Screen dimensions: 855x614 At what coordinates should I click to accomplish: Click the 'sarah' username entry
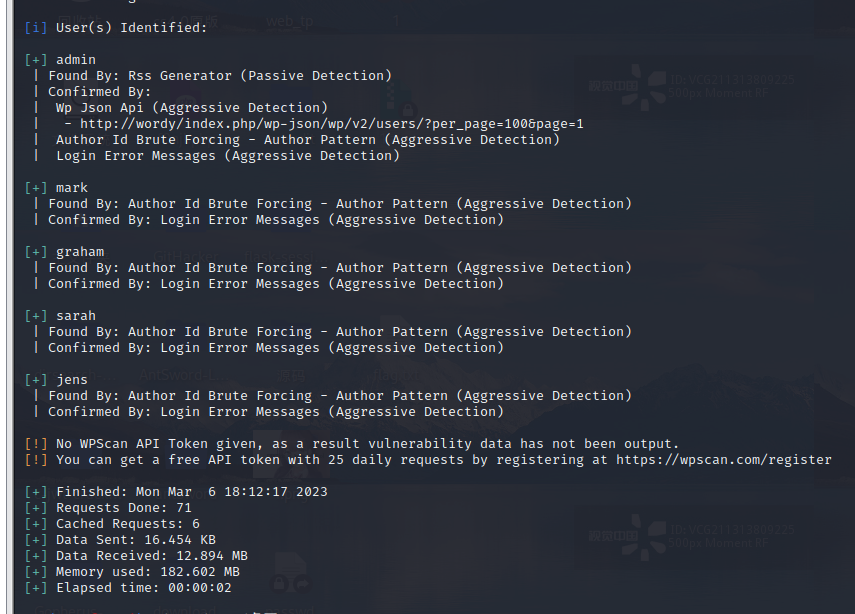[76, 316]
